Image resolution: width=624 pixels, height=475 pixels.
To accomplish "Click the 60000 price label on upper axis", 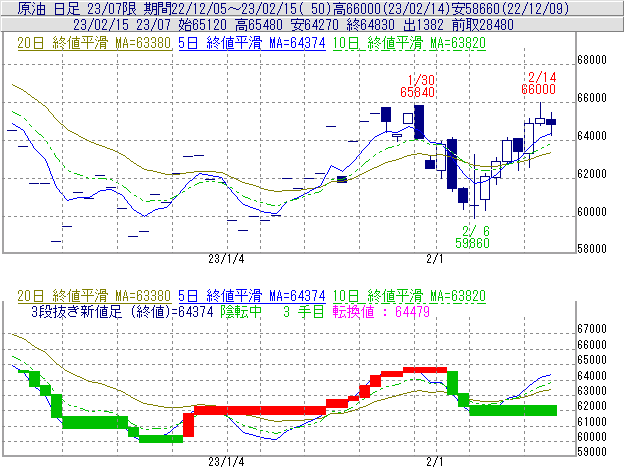I will [592, 212].
